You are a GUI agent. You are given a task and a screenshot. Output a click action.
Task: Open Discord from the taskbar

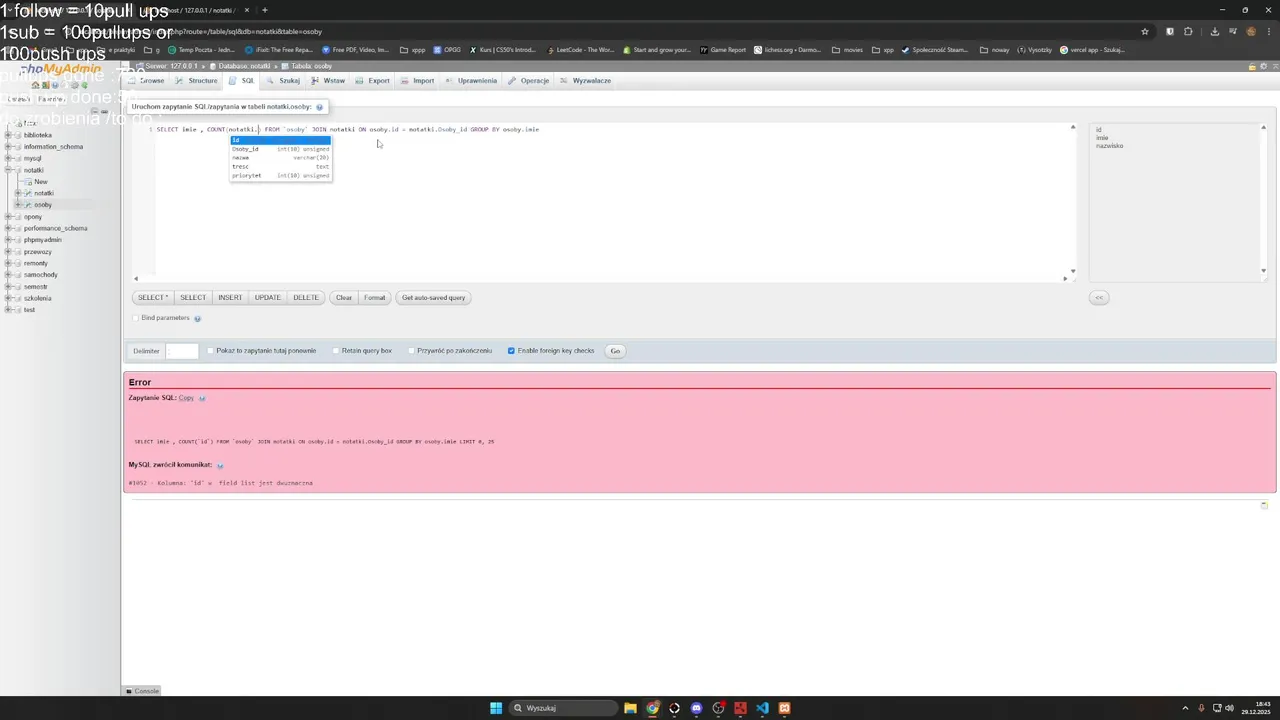click(696, 708)
